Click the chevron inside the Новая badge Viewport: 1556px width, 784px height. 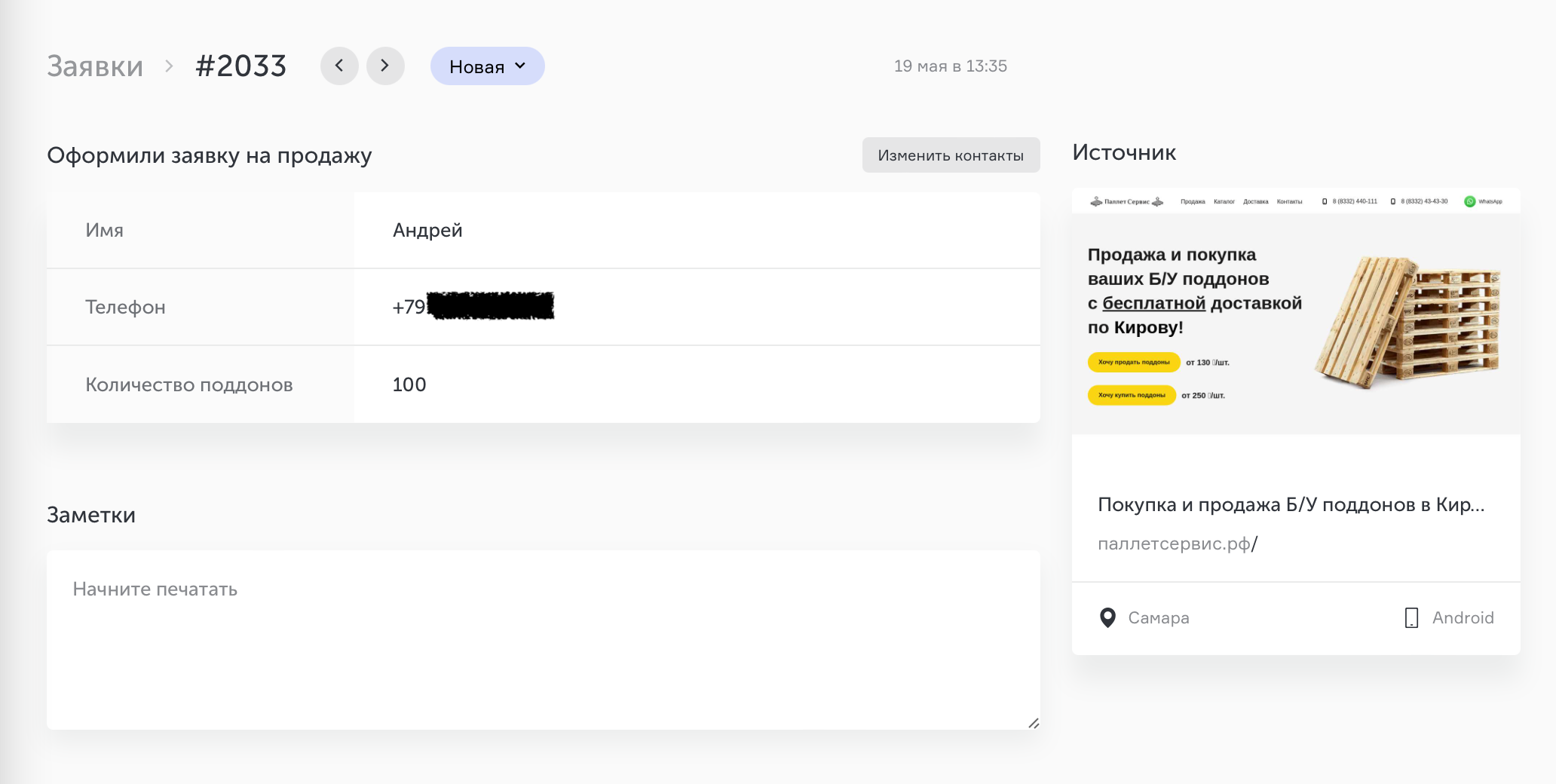pyautogui.click(x=520, y=66)
